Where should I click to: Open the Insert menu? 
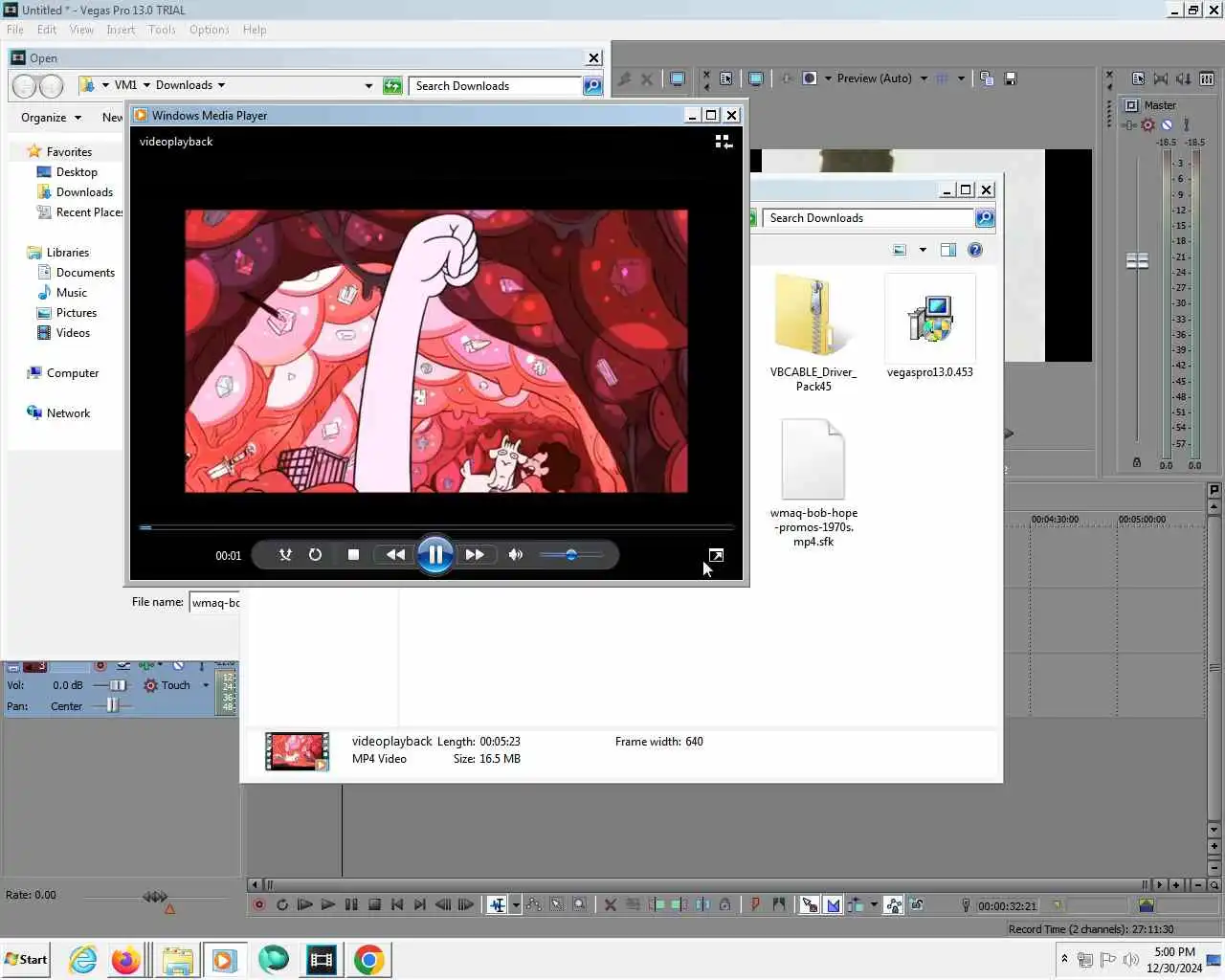click(x=121, y=30)
